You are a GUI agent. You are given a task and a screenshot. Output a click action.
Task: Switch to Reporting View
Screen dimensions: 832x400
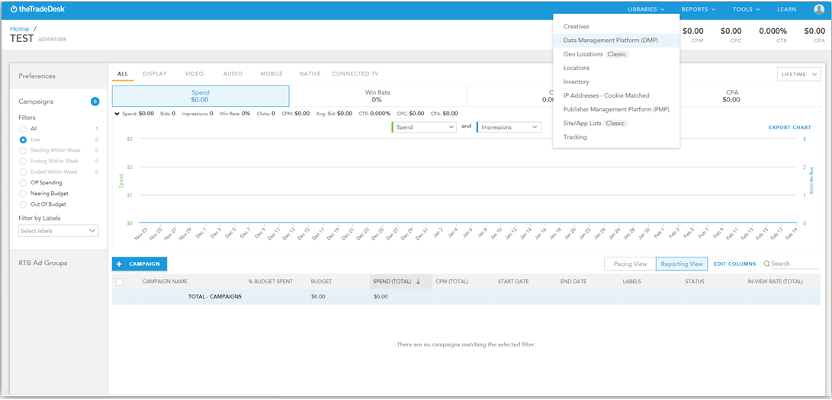(682, 264)
